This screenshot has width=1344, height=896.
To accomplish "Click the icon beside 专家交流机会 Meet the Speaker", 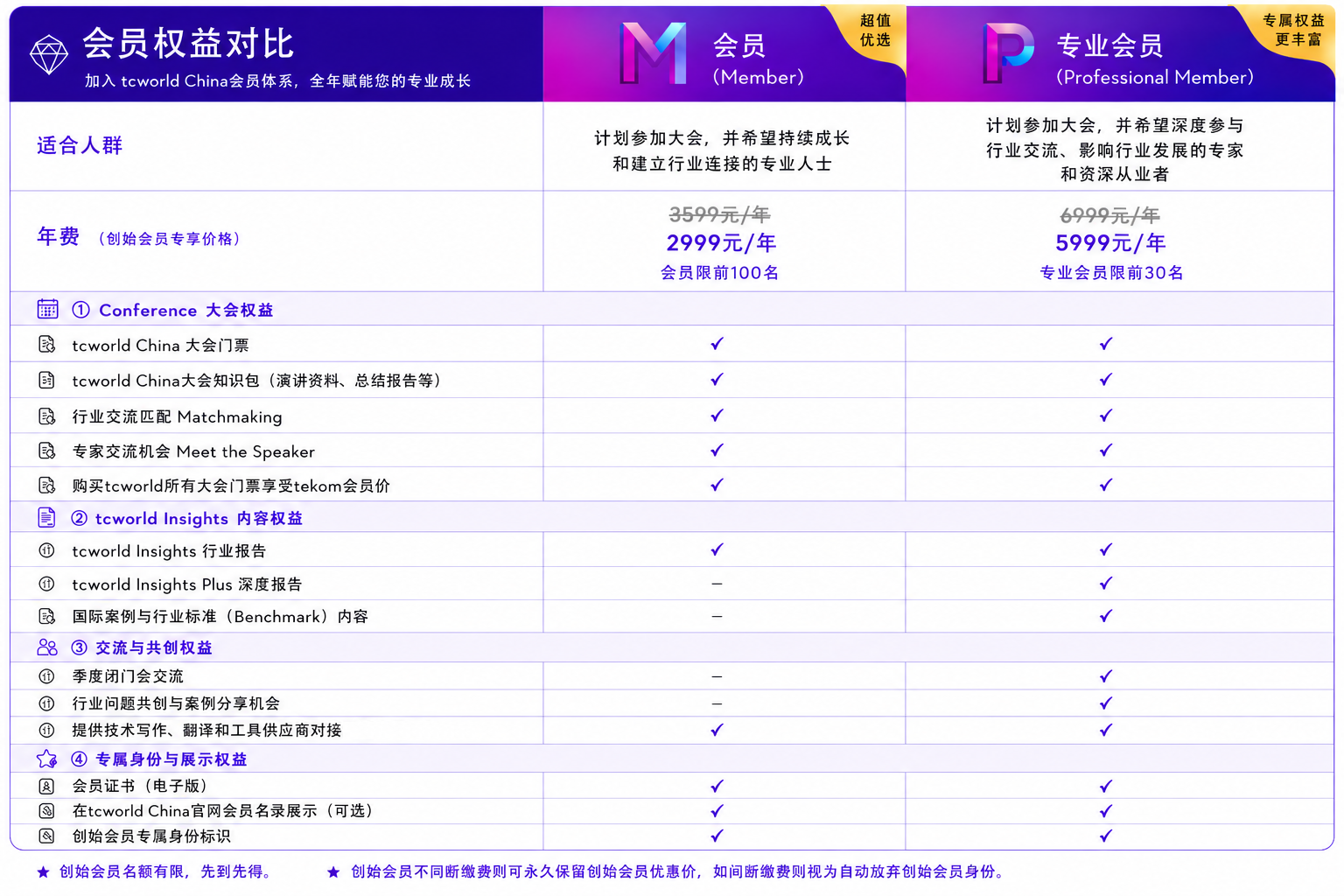I will click(47, 451).
